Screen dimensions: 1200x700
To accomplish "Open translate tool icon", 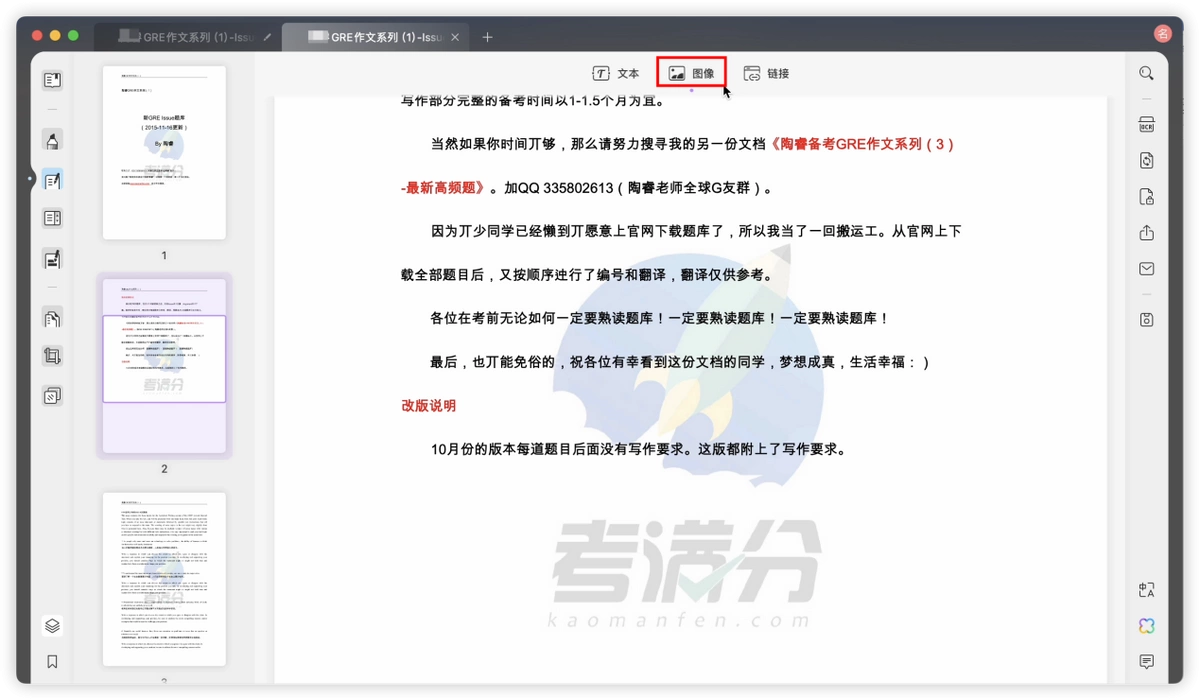I will pyautogui.click(x=1146, y=590).
